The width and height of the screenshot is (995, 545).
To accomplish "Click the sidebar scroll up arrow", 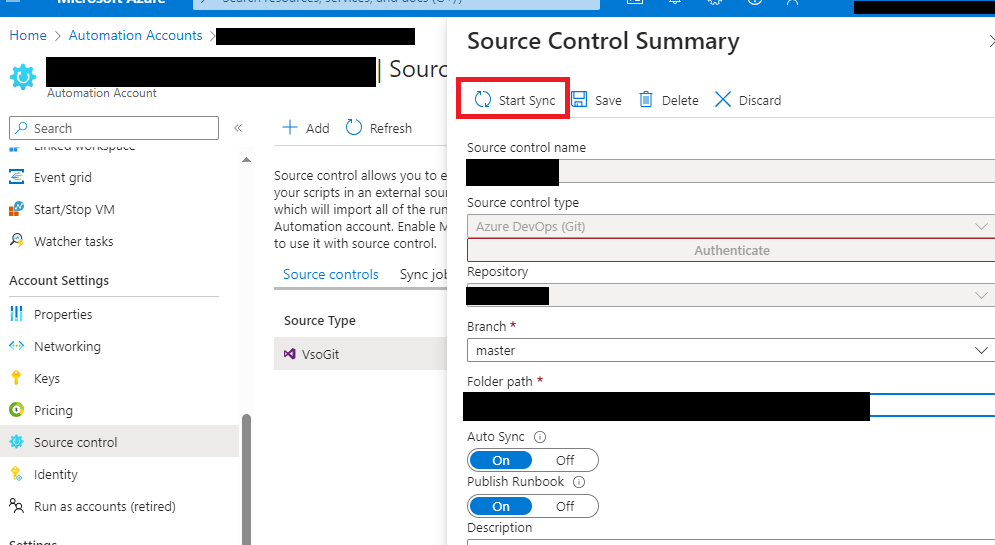I will tap(246, 160).
